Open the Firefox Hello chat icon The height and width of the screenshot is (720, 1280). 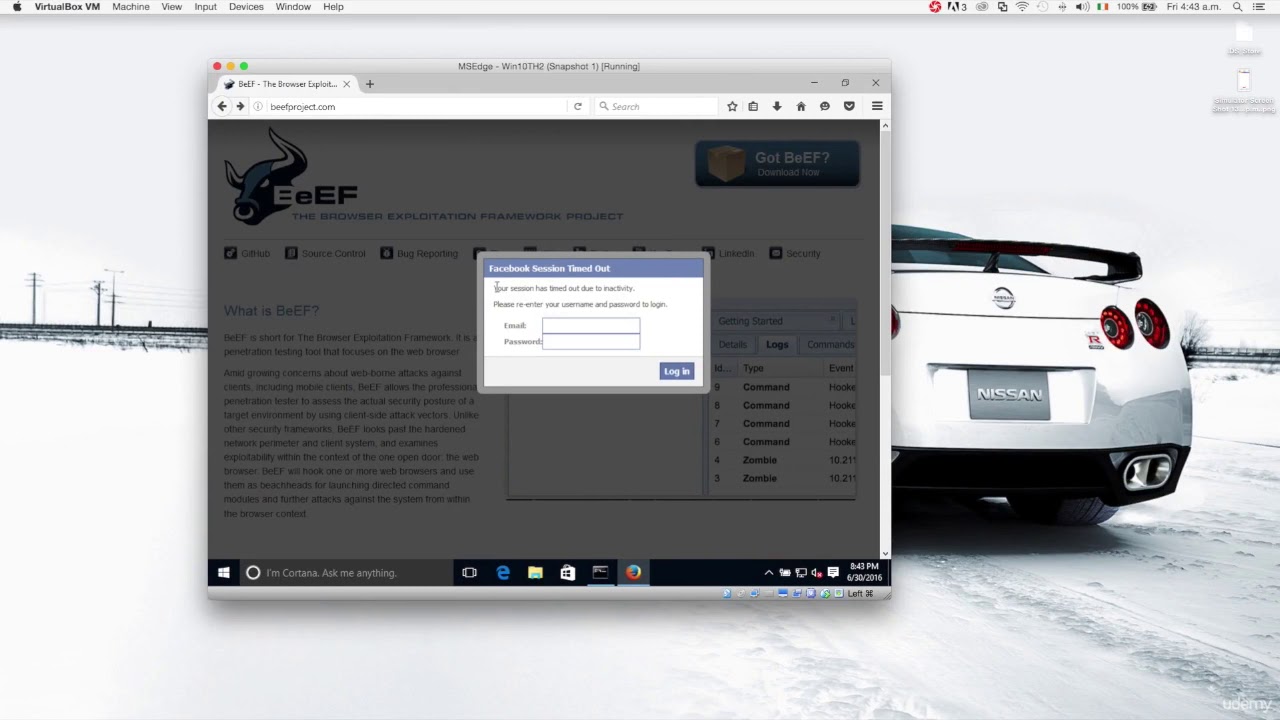(825, 106)
